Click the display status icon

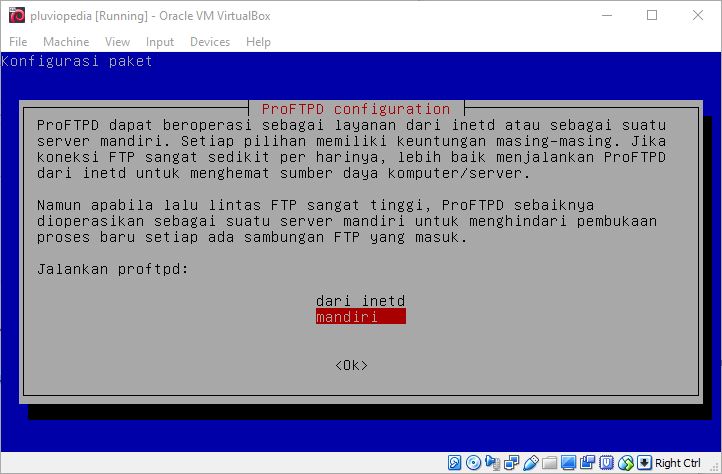[x=568, y=462]
